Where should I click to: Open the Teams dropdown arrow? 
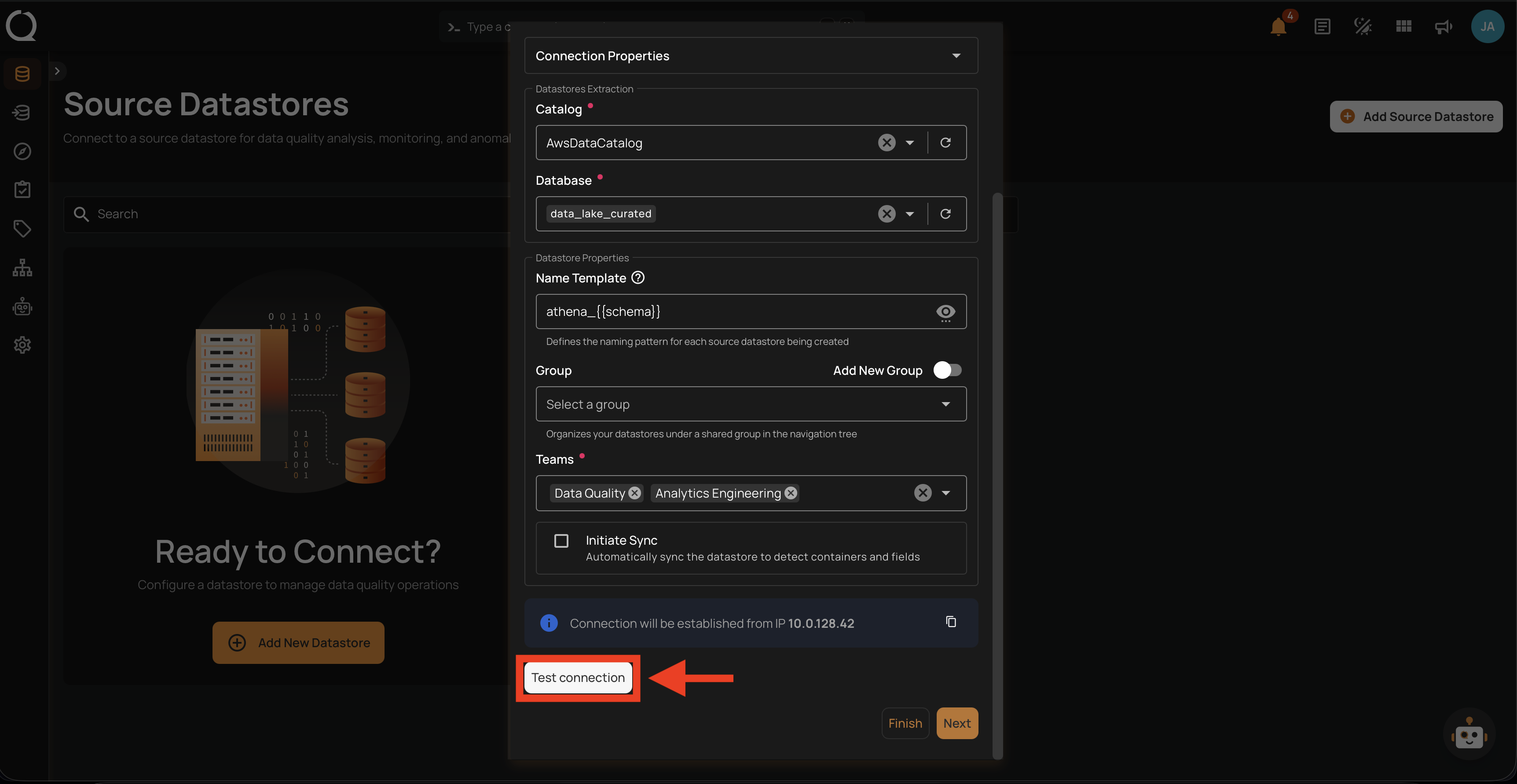pos(946,493)
